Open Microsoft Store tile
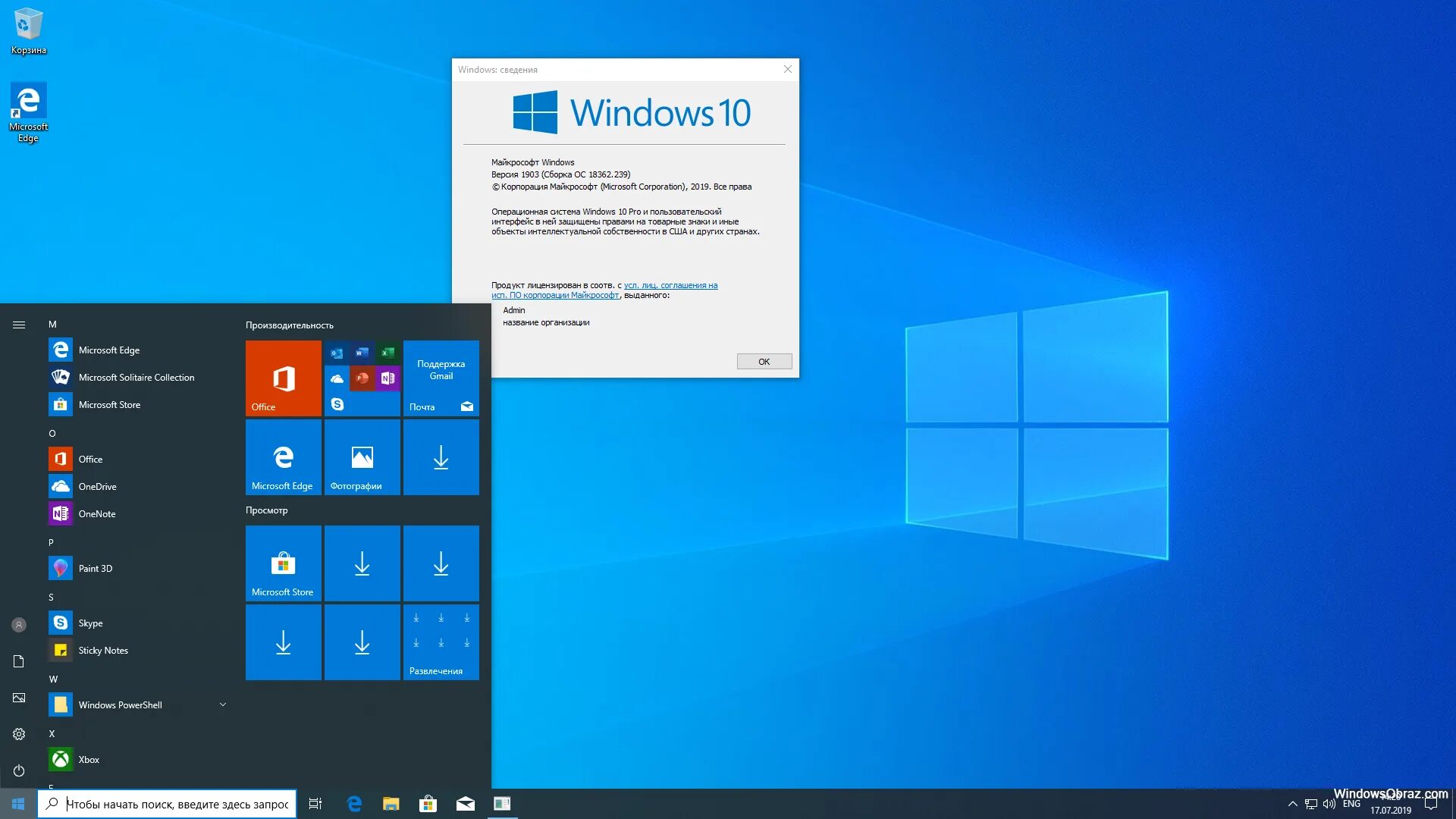This screenshot has width=1456, height=819. (282, 563)
